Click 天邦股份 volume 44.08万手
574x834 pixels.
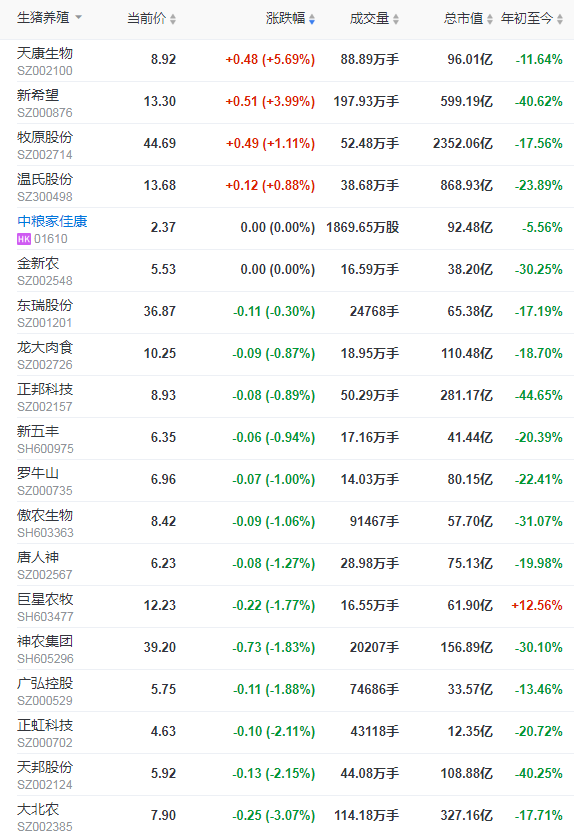pos(370,774)
